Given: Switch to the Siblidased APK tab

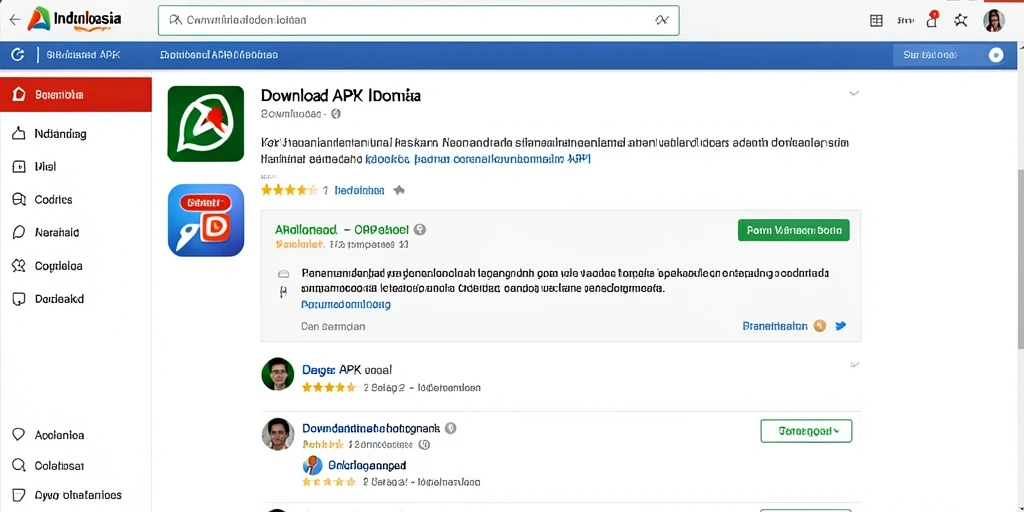Looking at the screenshot, I should click(84, 56).
